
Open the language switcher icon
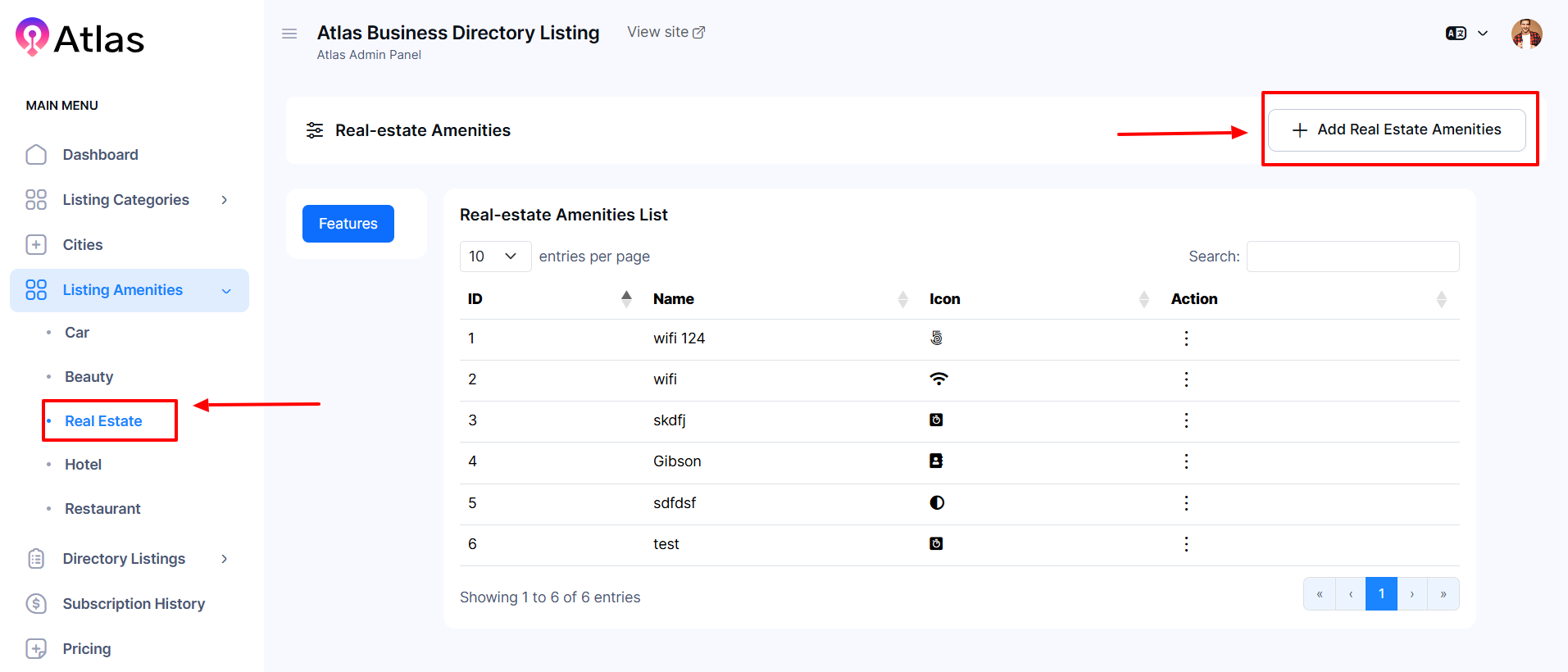1456,34
